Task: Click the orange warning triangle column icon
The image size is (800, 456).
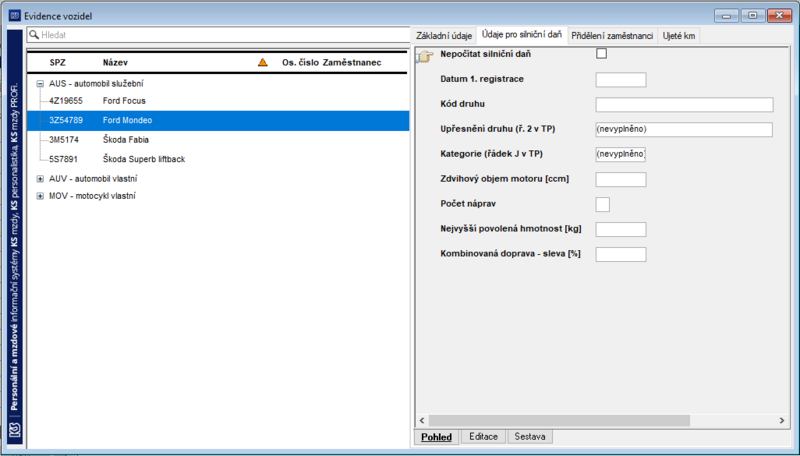Action: point(263,62)
